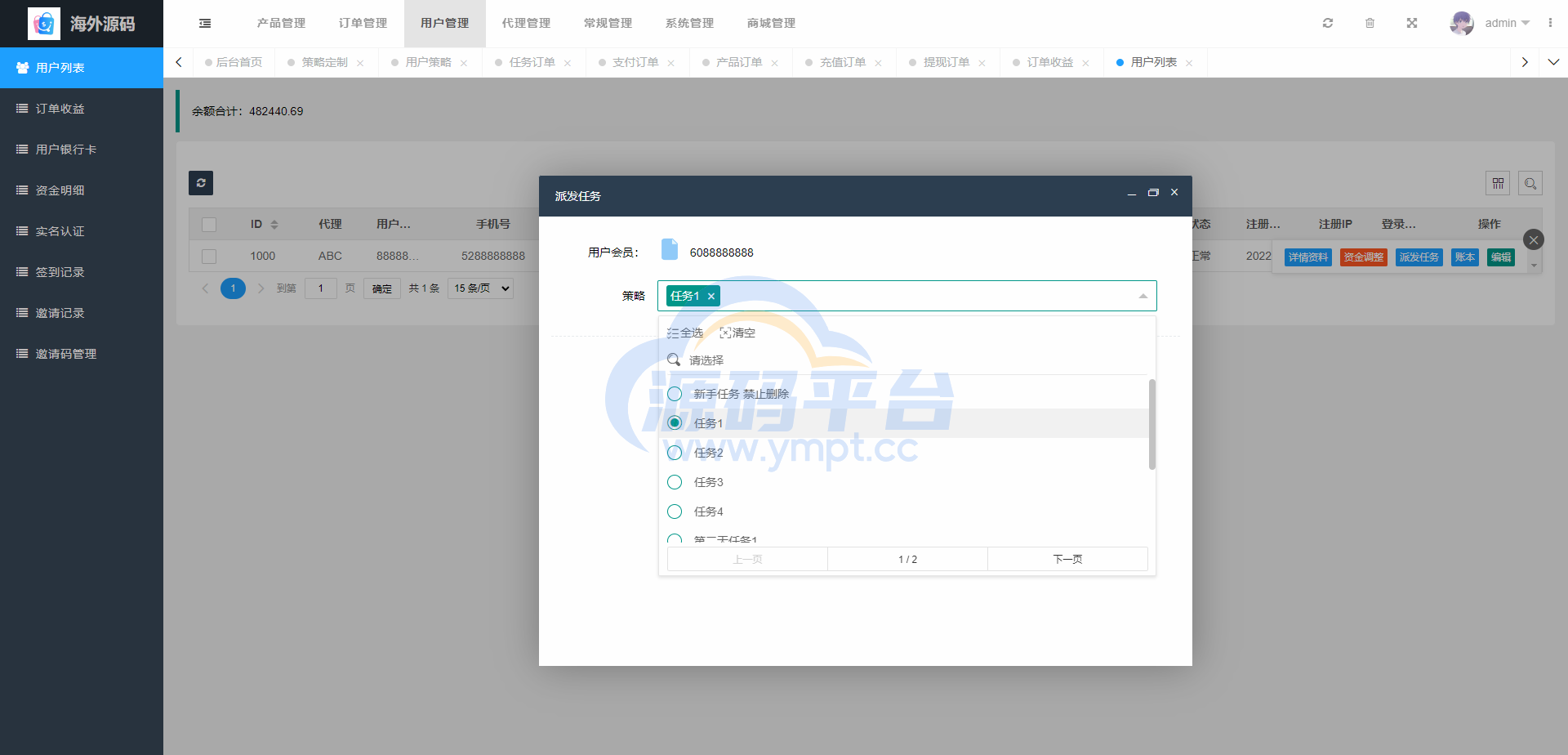Open the tab list chevron dropdown

tap(1553, 62)
